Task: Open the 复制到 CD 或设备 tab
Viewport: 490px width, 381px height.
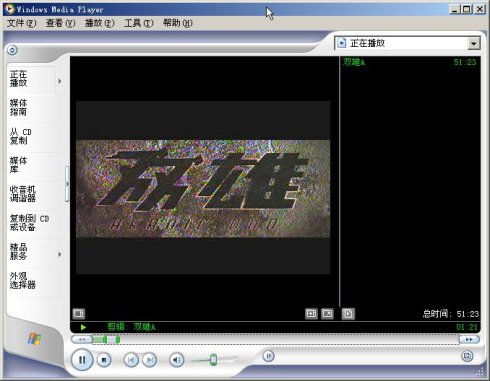Action: [x=31, y=223]
